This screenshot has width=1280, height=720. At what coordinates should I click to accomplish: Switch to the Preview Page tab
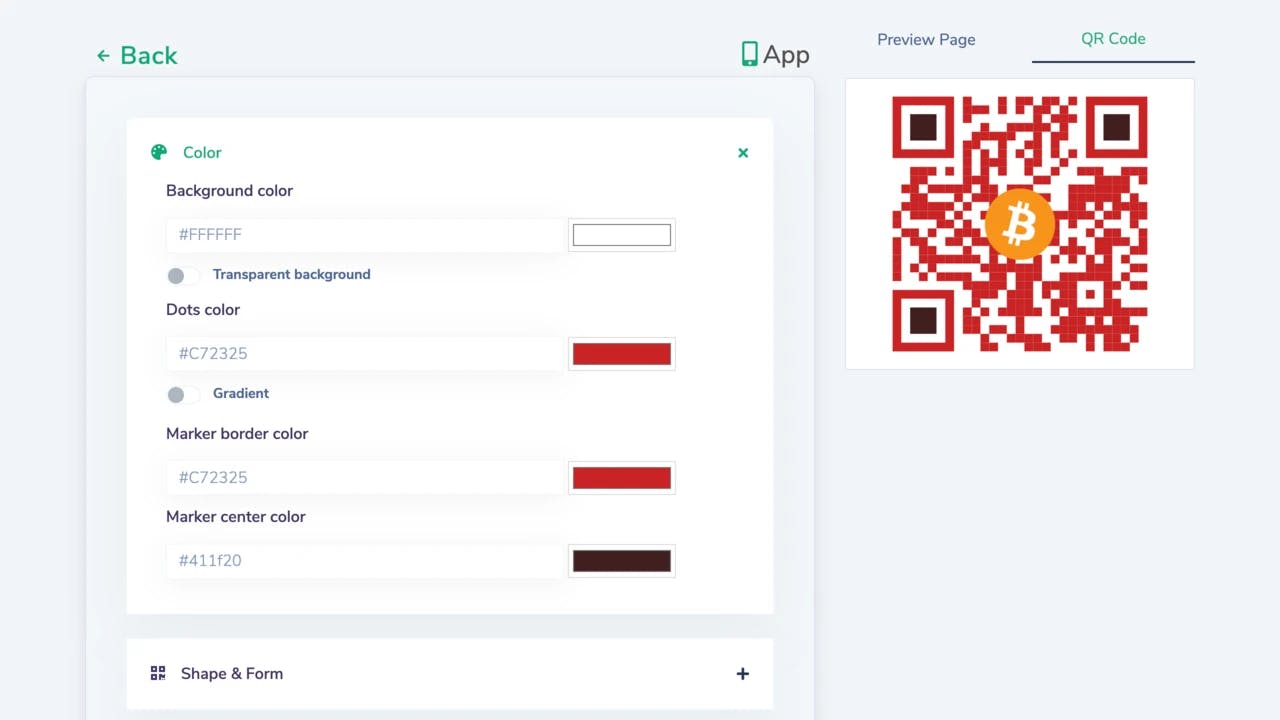coord(926,40)
